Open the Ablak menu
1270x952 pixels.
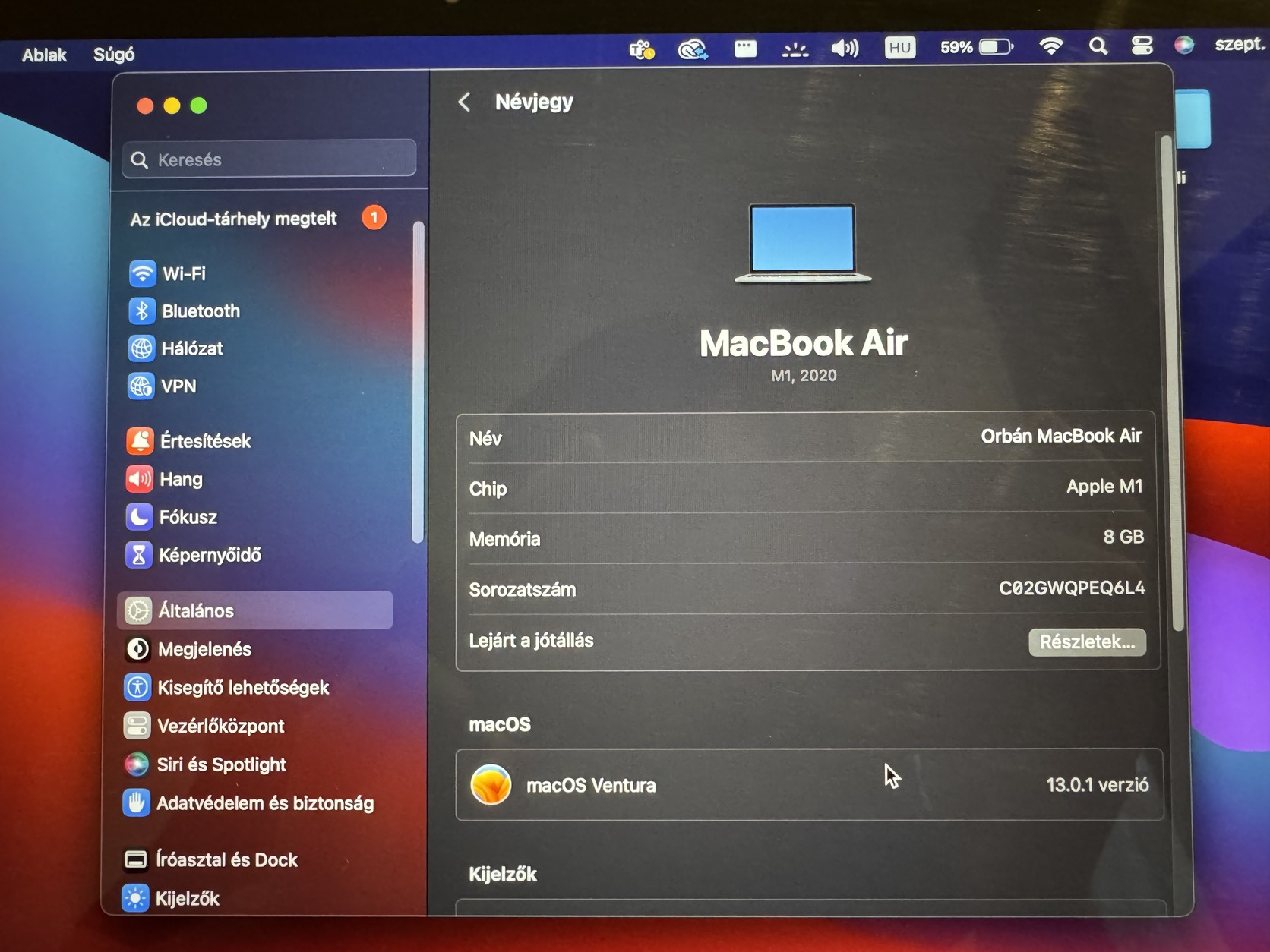44,55
